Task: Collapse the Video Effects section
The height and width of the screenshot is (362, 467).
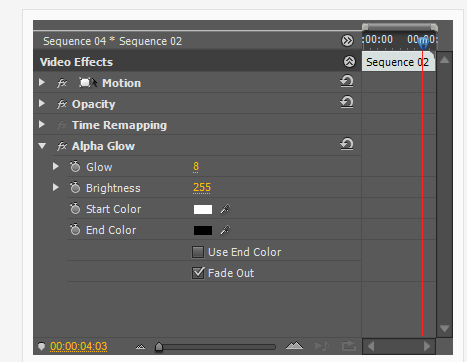Action: click(x=349, y=61)
